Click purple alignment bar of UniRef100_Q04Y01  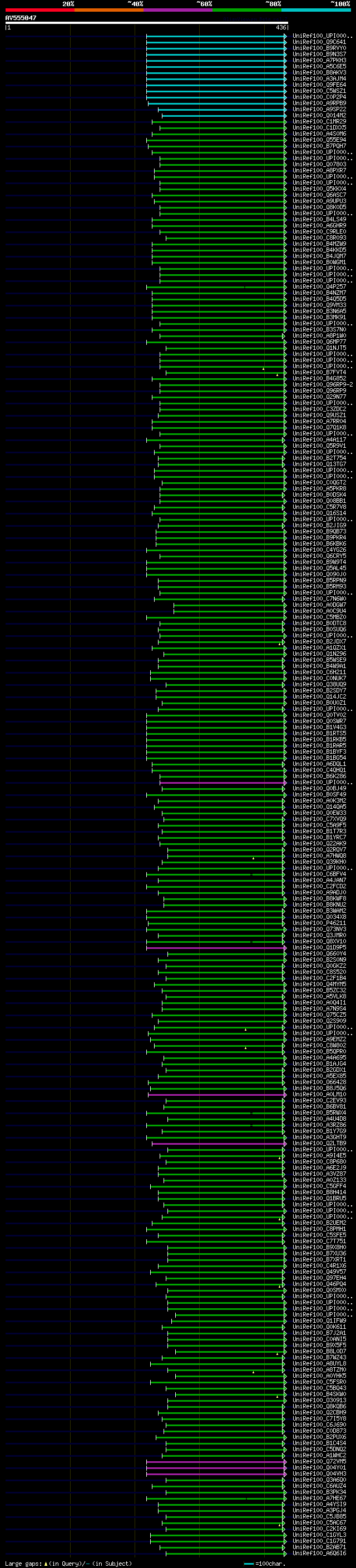click(x=216, y=1467)
